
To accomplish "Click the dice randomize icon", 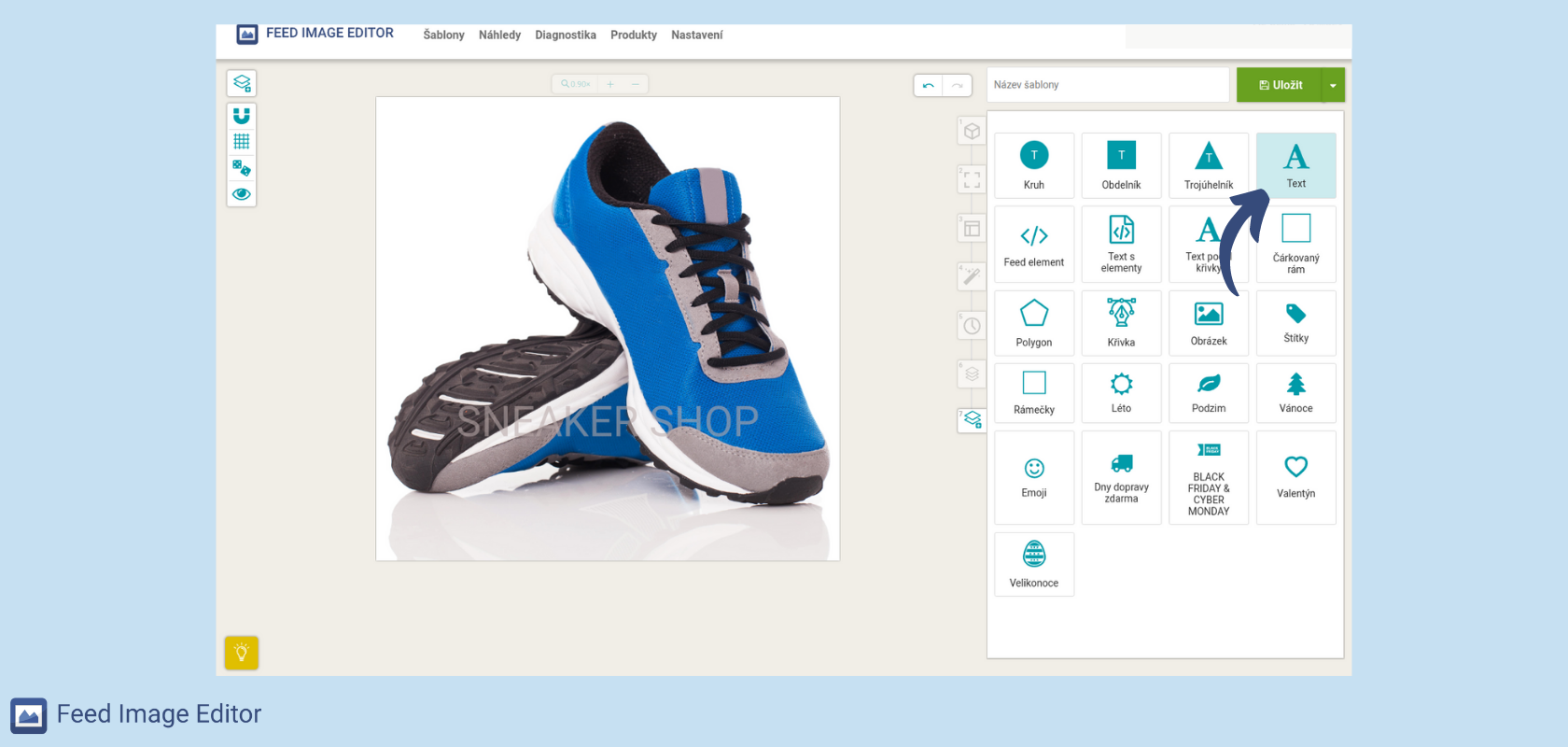I will (x=242, y=168).
